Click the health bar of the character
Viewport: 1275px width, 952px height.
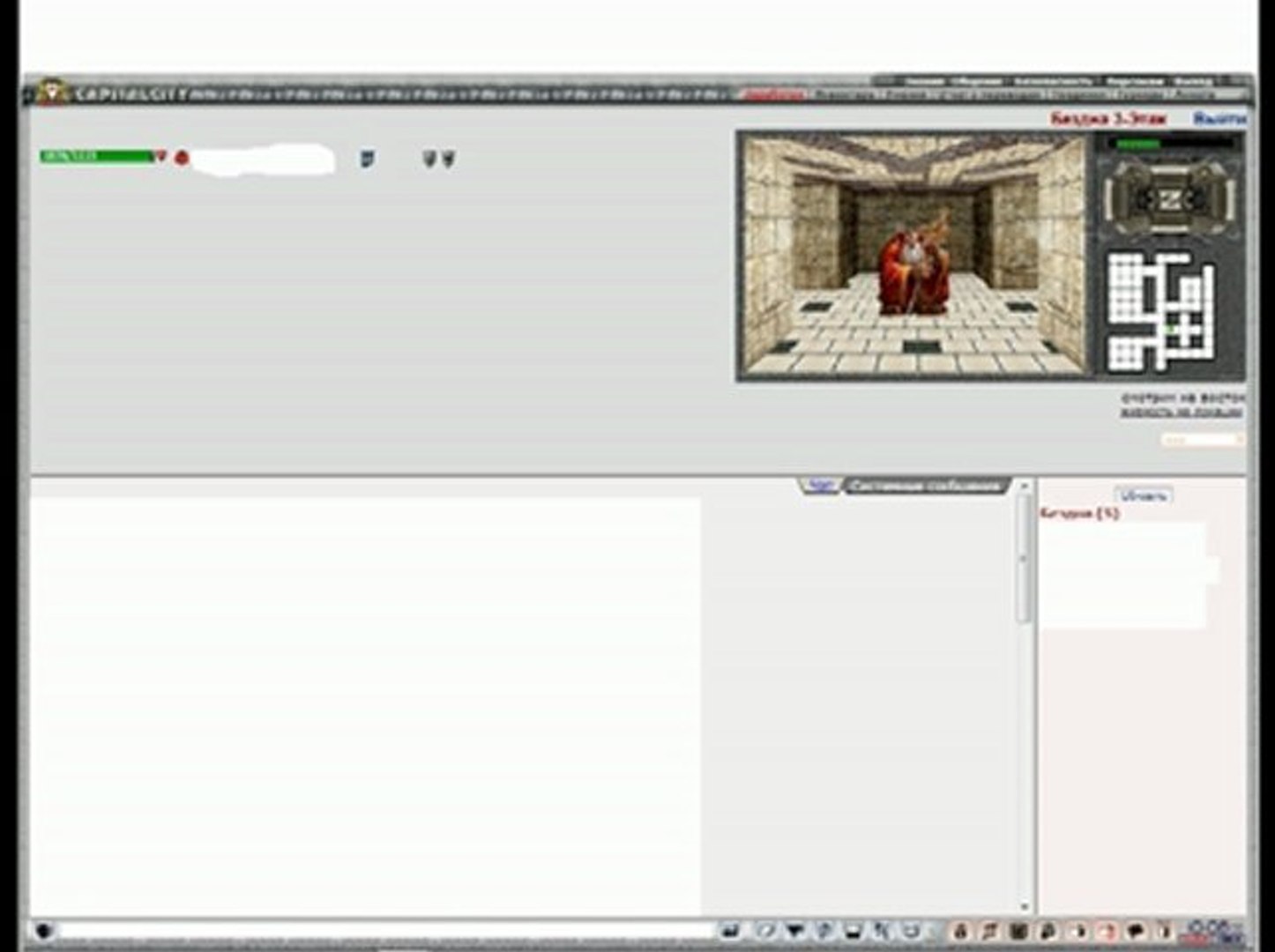pyautogui.click(x=97, y=157)
